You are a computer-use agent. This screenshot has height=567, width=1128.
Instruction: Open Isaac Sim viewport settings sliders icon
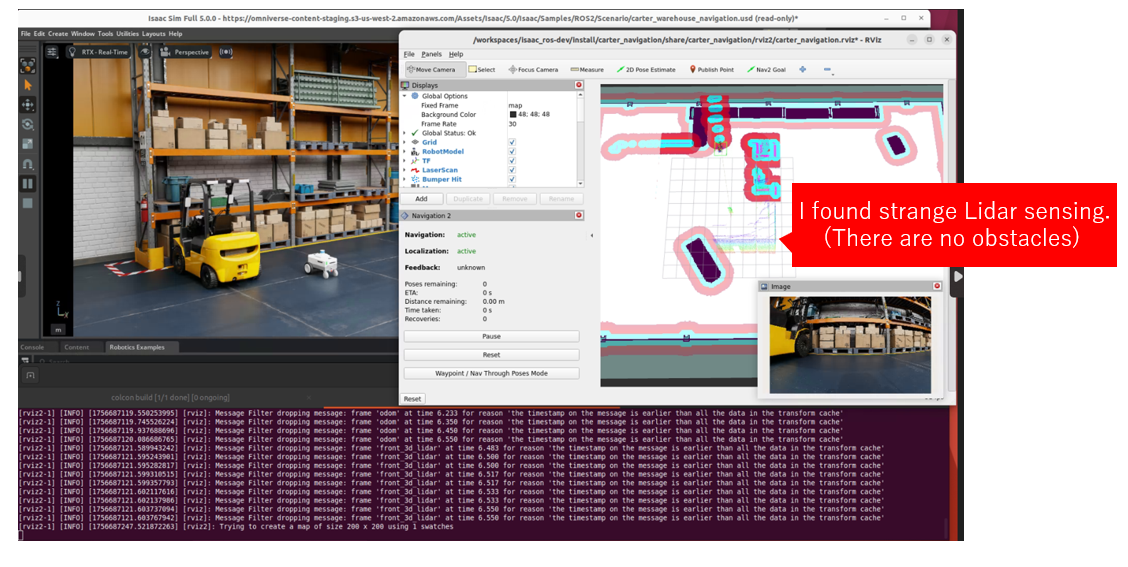[52, 52]
